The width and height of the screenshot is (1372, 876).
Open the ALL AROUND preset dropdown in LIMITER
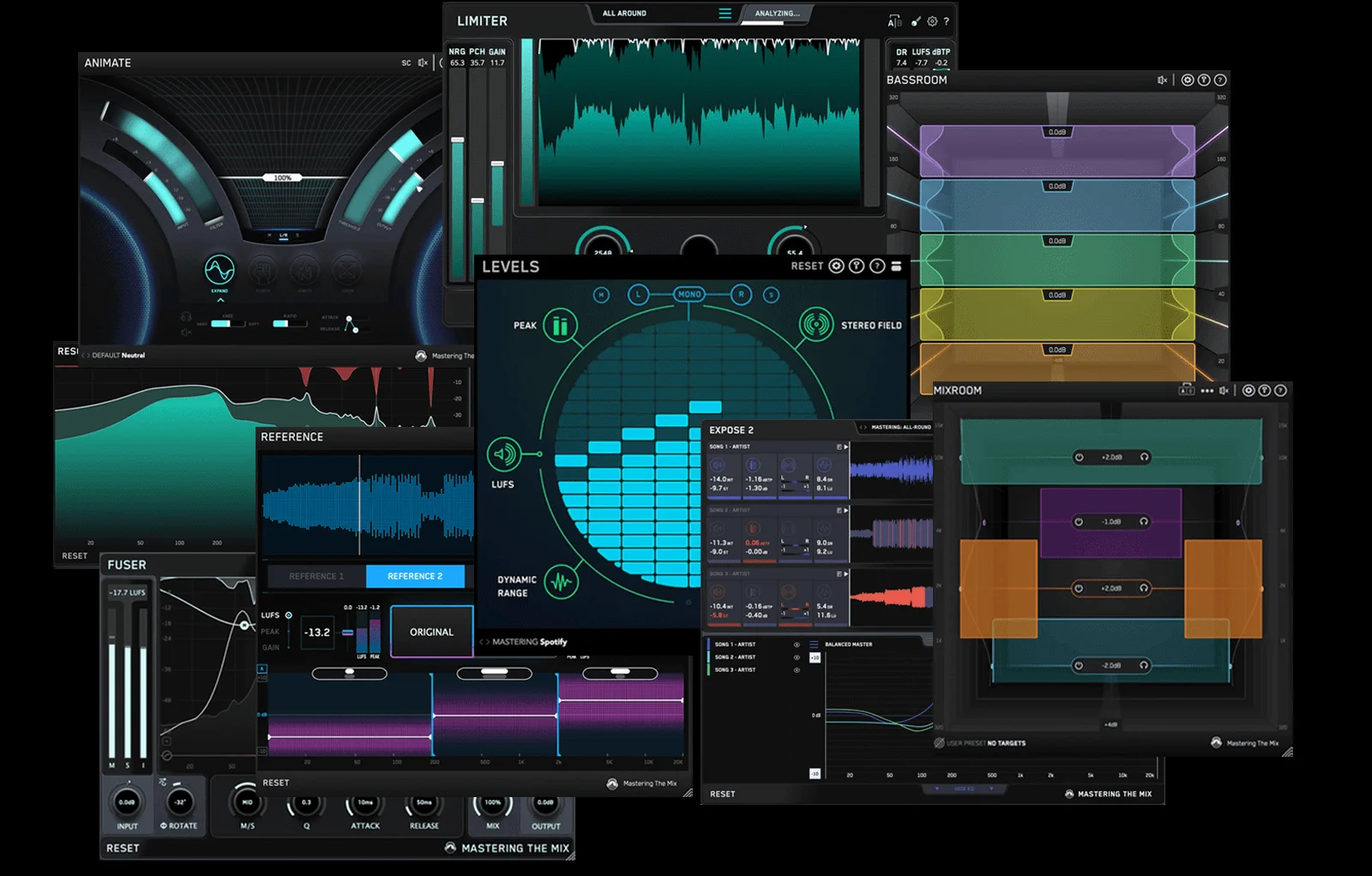(x=626, y=13)
